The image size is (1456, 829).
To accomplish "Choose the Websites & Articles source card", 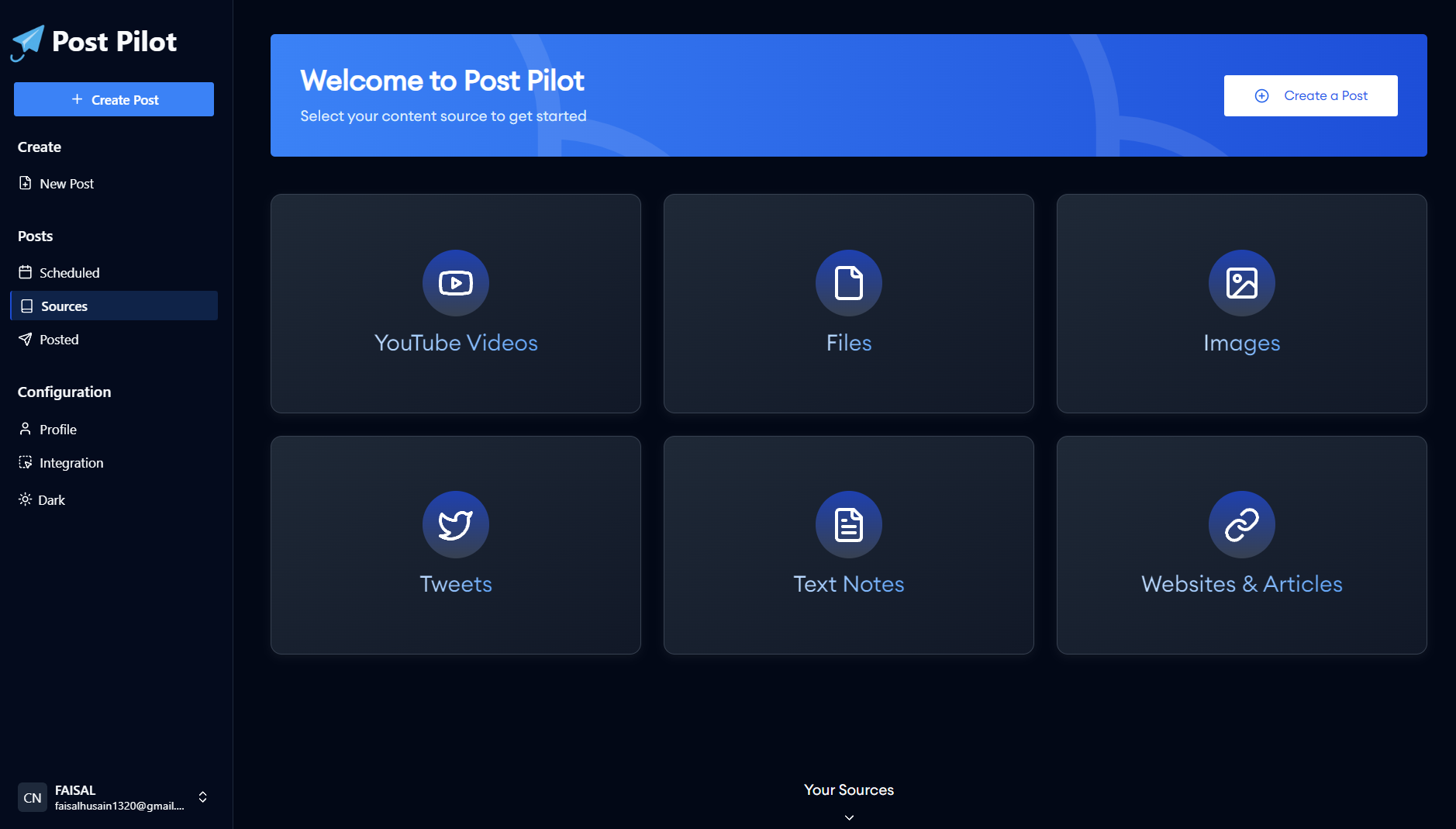I will (1242, 545).
